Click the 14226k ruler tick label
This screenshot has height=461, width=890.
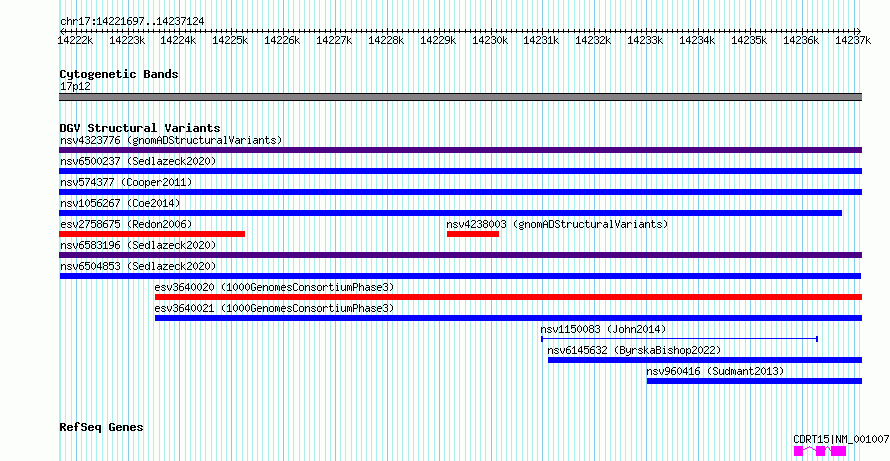[x=282, y=40]
